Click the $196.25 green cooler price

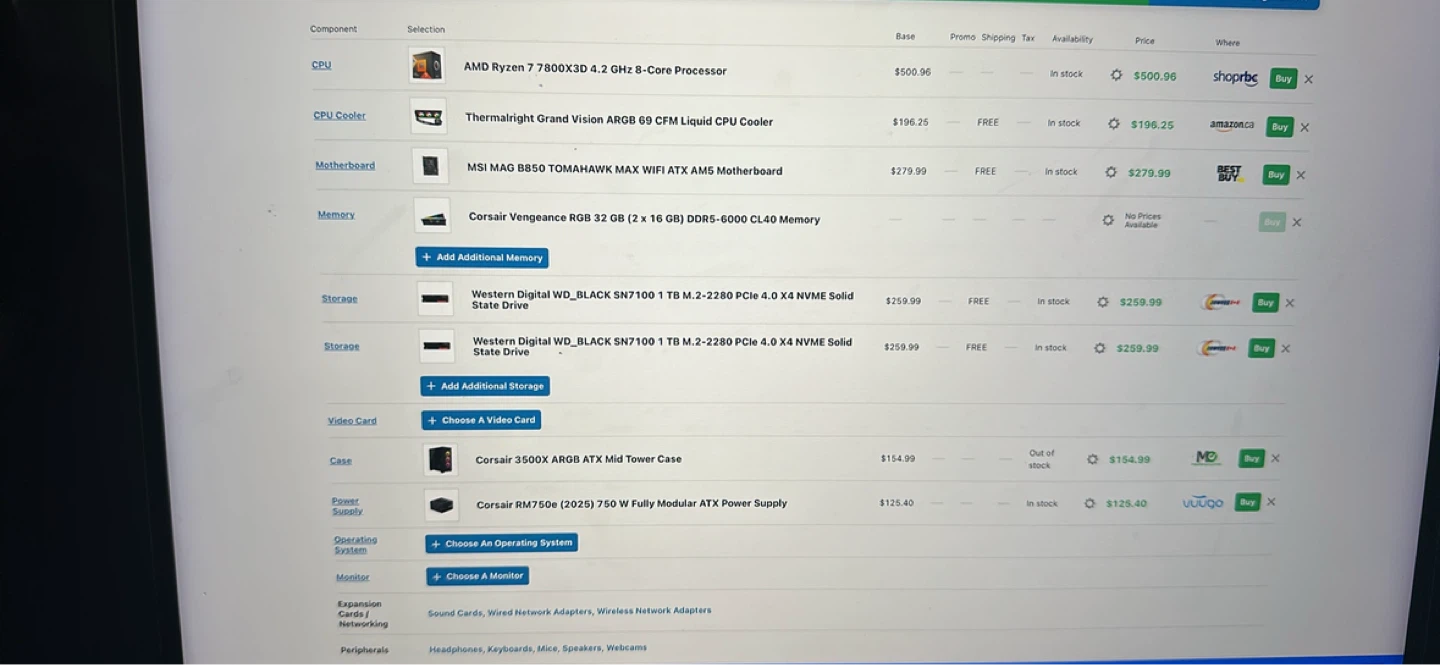pyautogui.click(x=1152, y=125)
